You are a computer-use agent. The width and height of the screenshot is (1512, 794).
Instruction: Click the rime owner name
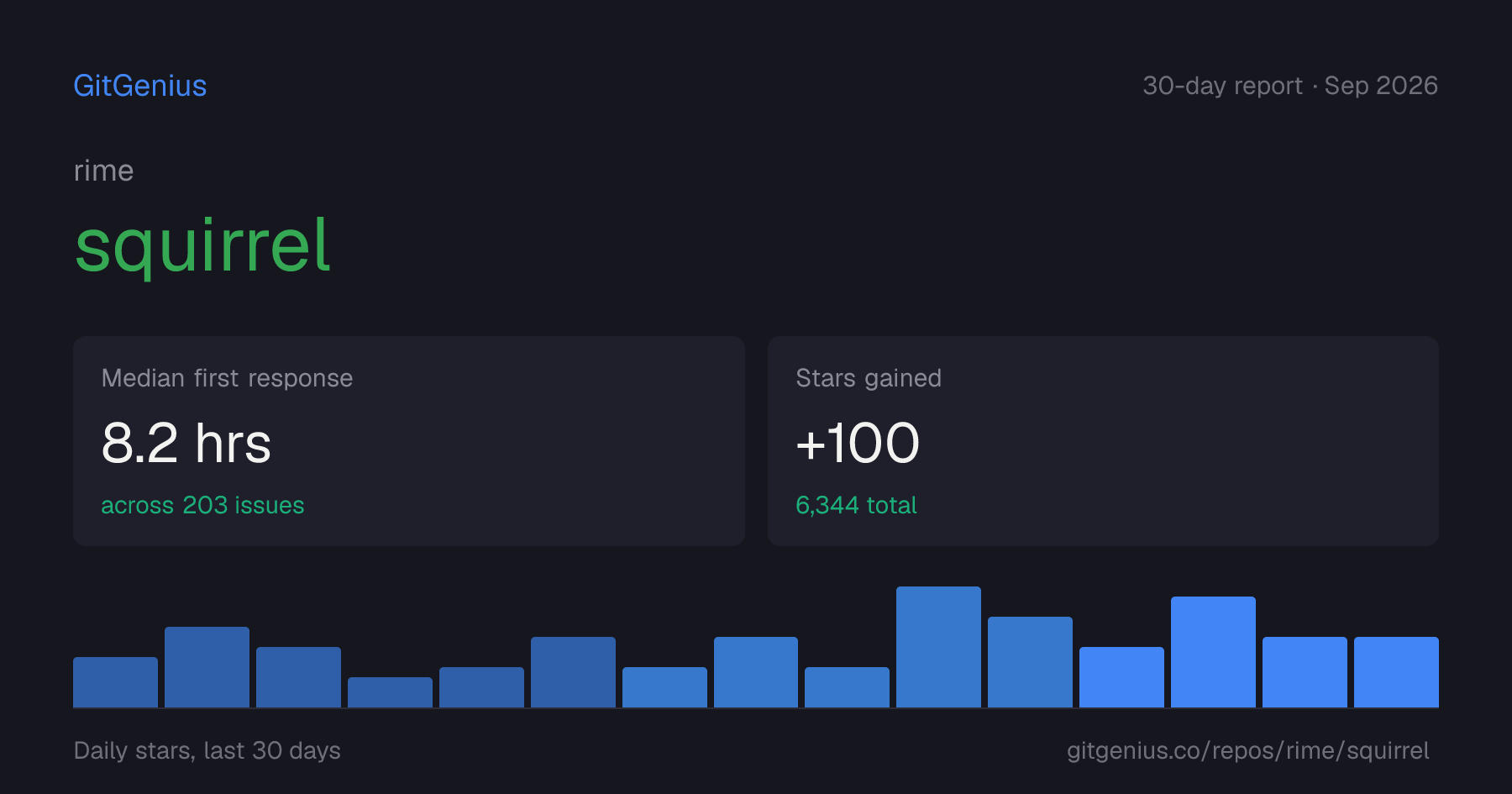[103, 171]
